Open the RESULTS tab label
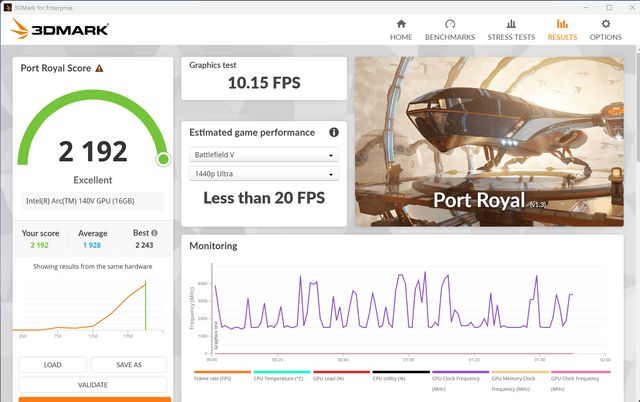 tap(562, 37)
